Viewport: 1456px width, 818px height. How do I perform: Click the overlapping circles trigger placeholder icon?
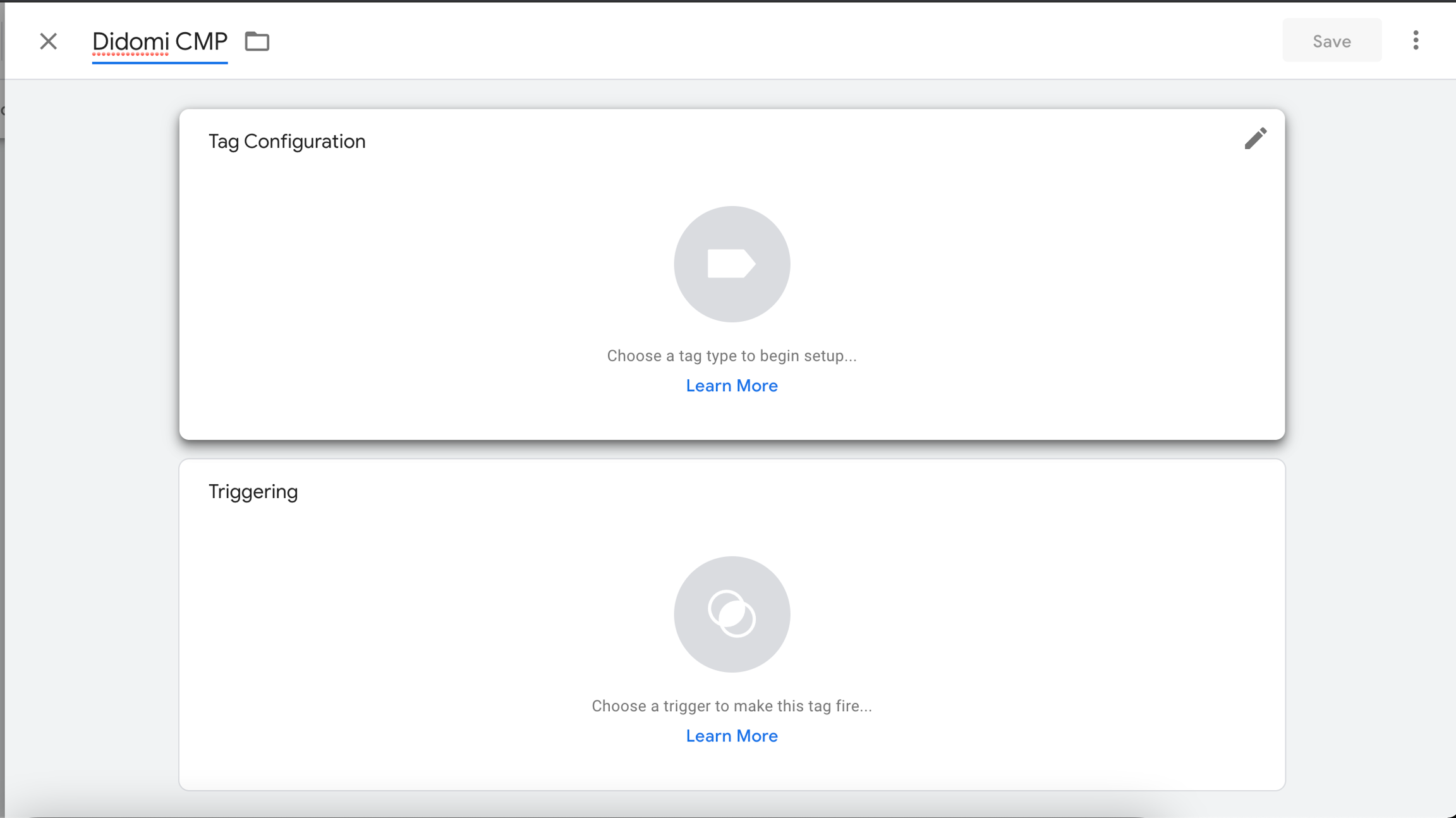point(731,614)
